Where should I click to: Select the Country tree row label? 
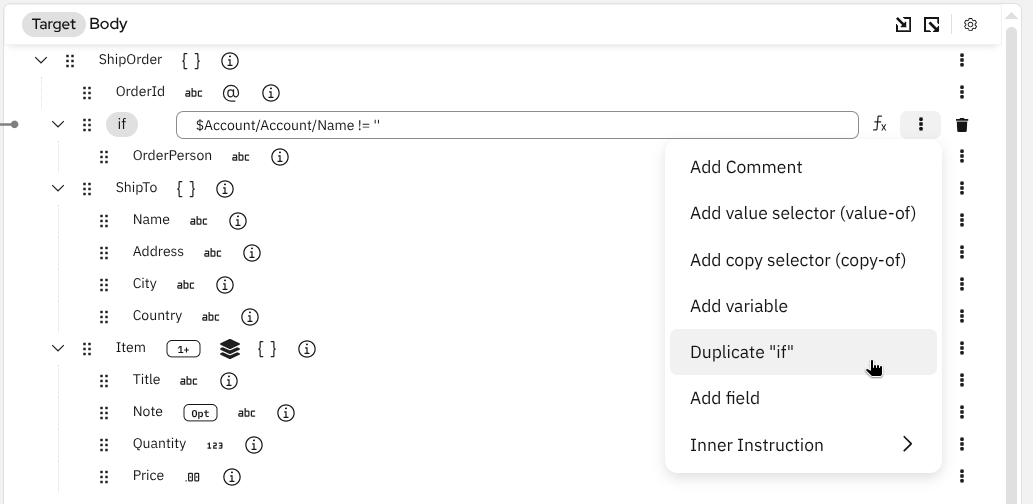(x=157, y=316)
